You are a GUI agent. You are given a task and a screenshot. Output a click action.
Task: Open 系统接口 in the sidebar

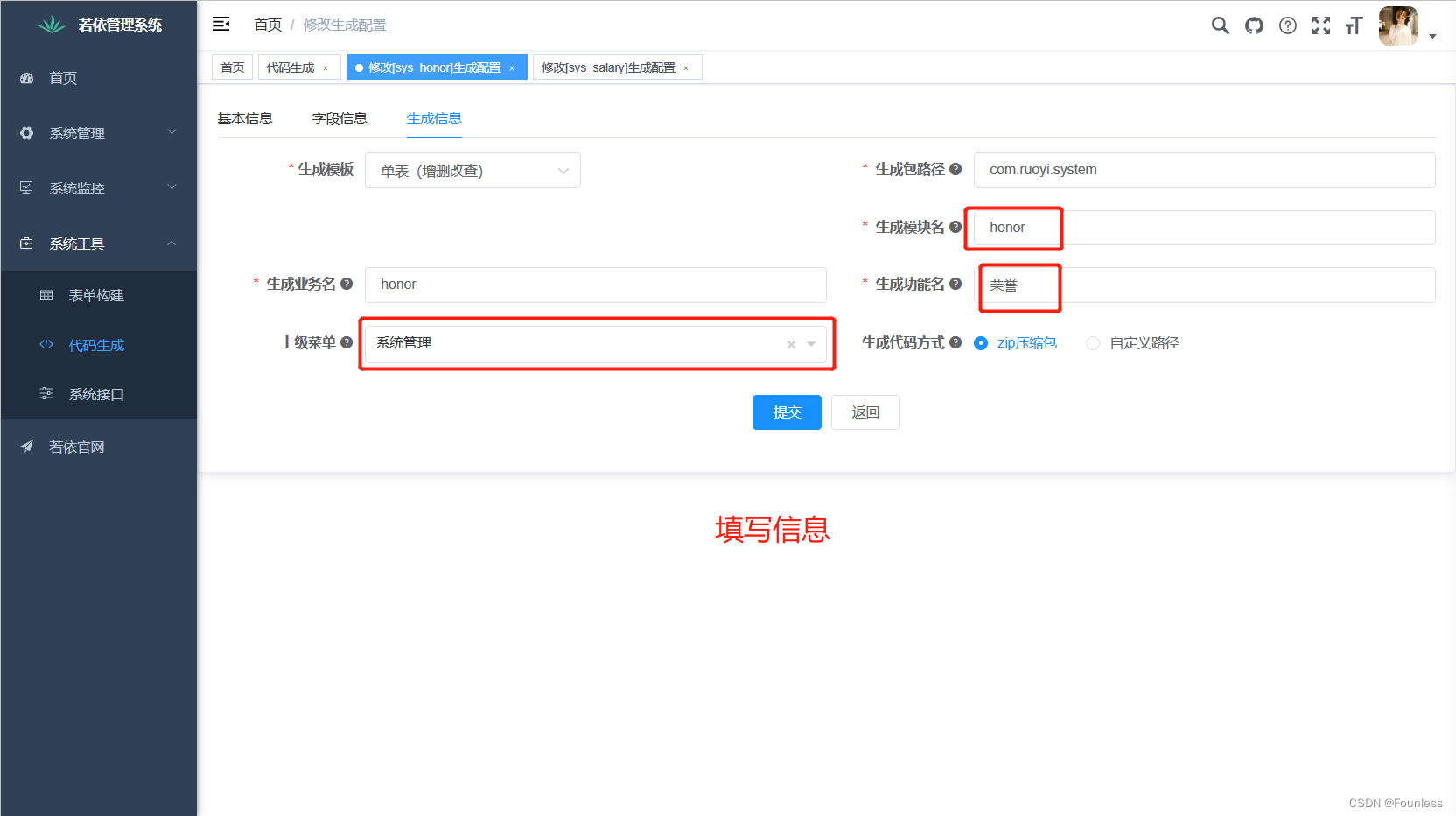tap(99, 394)
